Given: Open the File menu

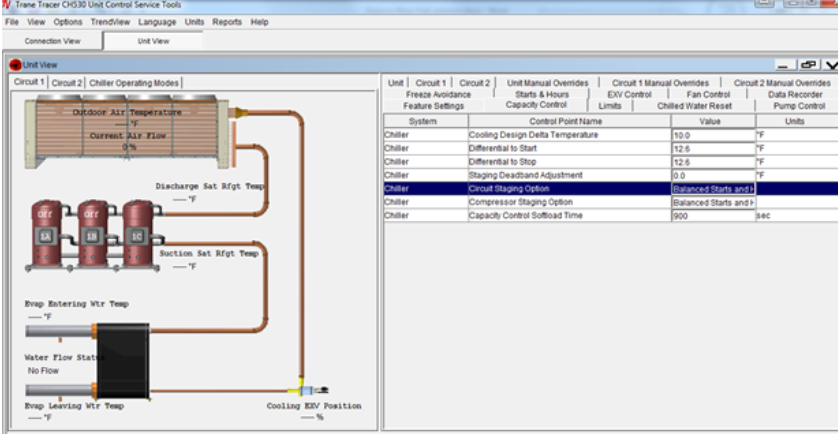Looking at the screenshot, I should [12, 22].
